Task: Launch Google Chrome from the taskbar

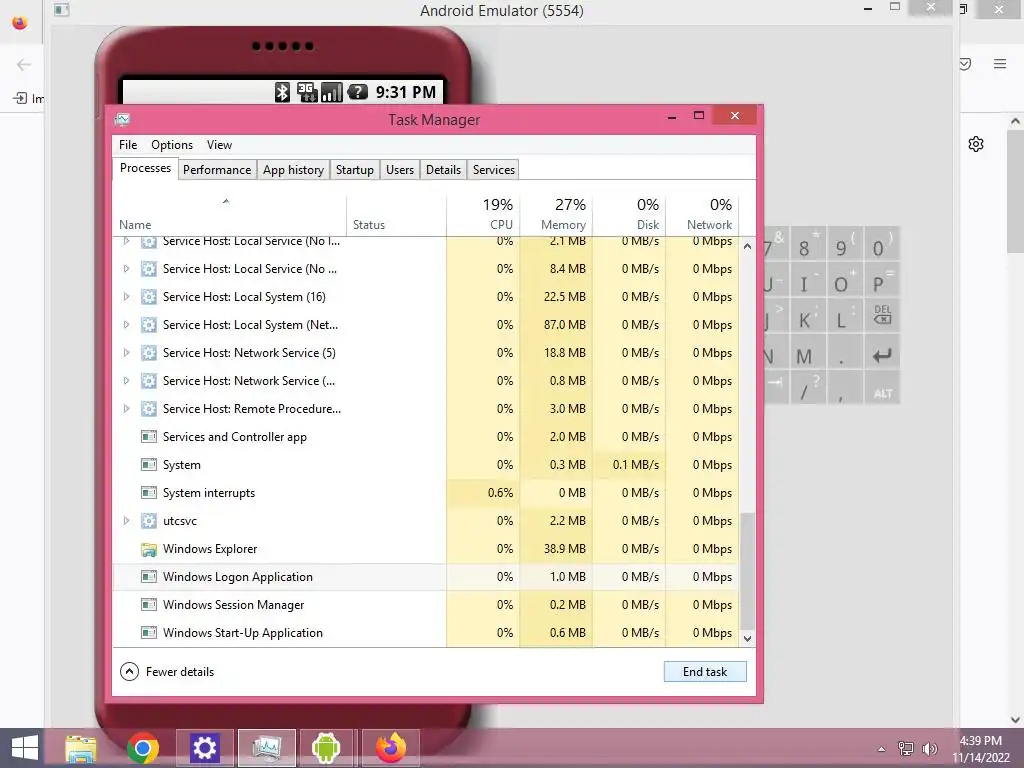Action: pos(143,748)
